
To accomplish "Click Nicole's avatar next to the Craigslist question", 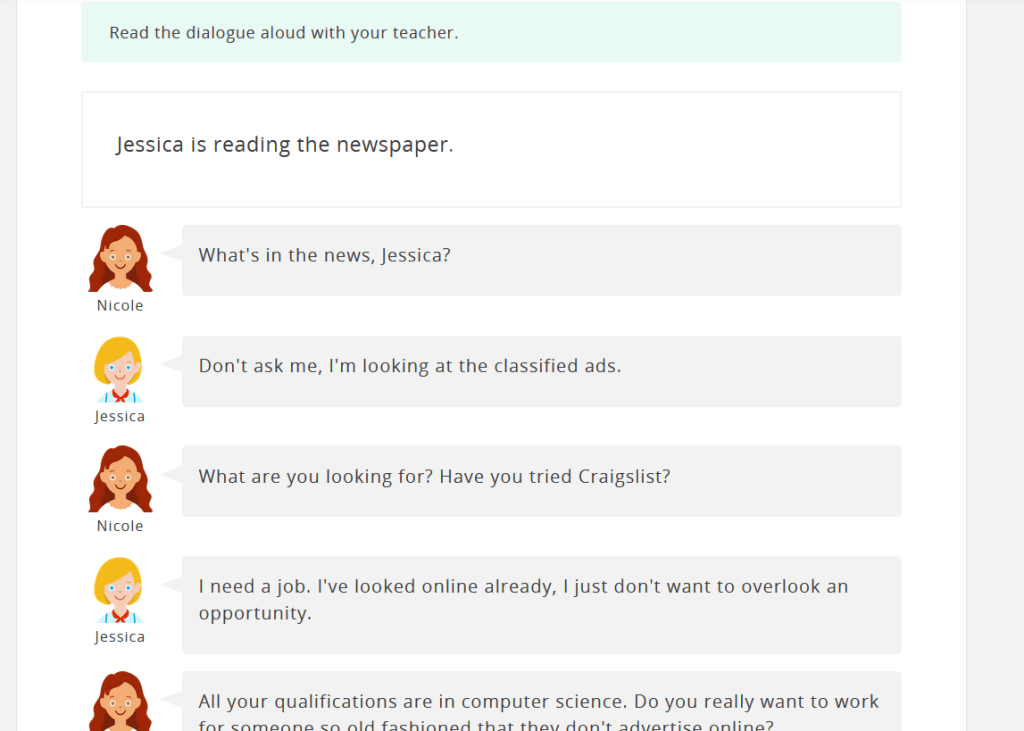I will pyautogui.click(x=120, y=478).
